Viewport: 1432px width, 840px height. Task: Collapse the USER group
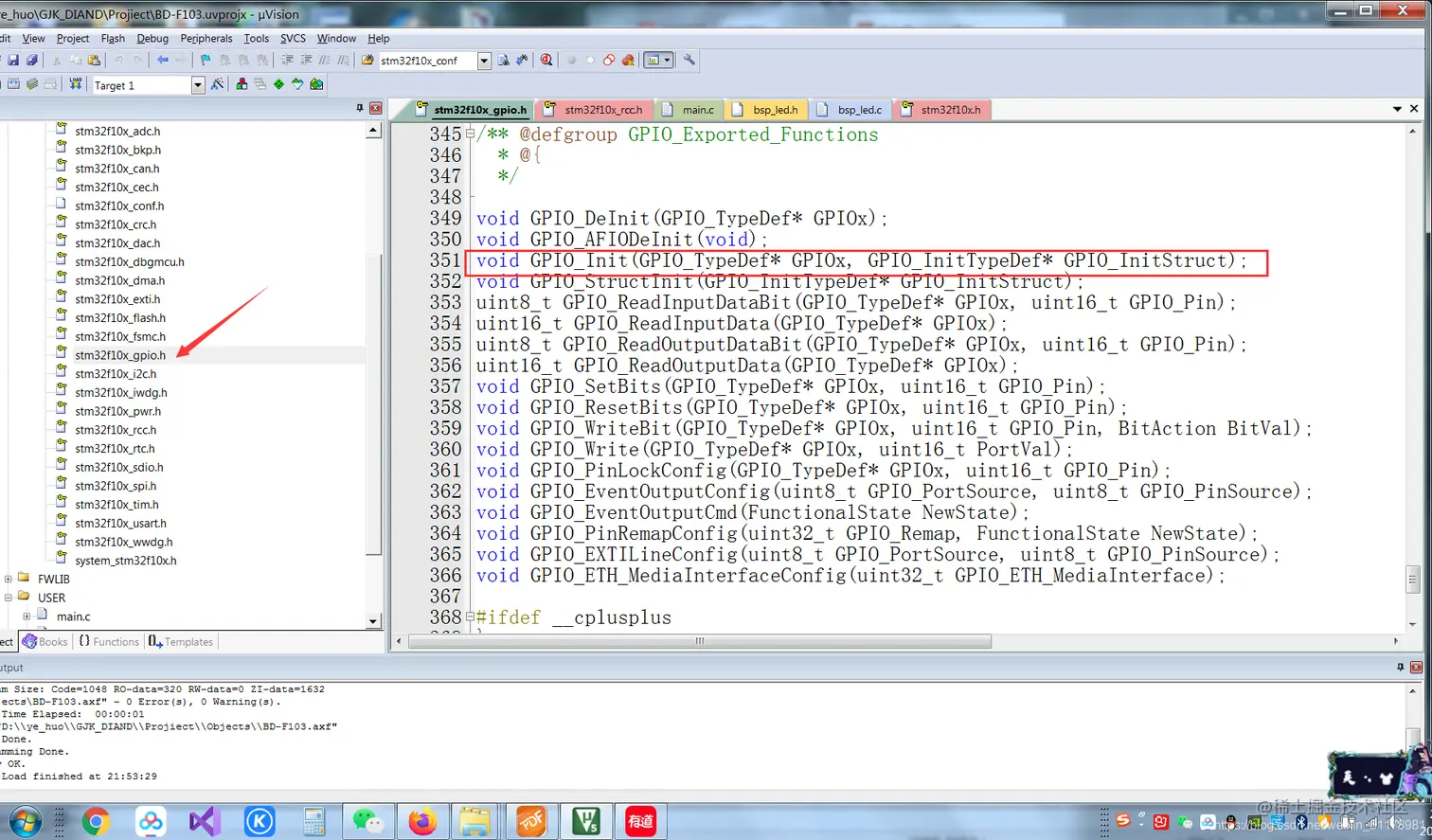pos(9,598)
